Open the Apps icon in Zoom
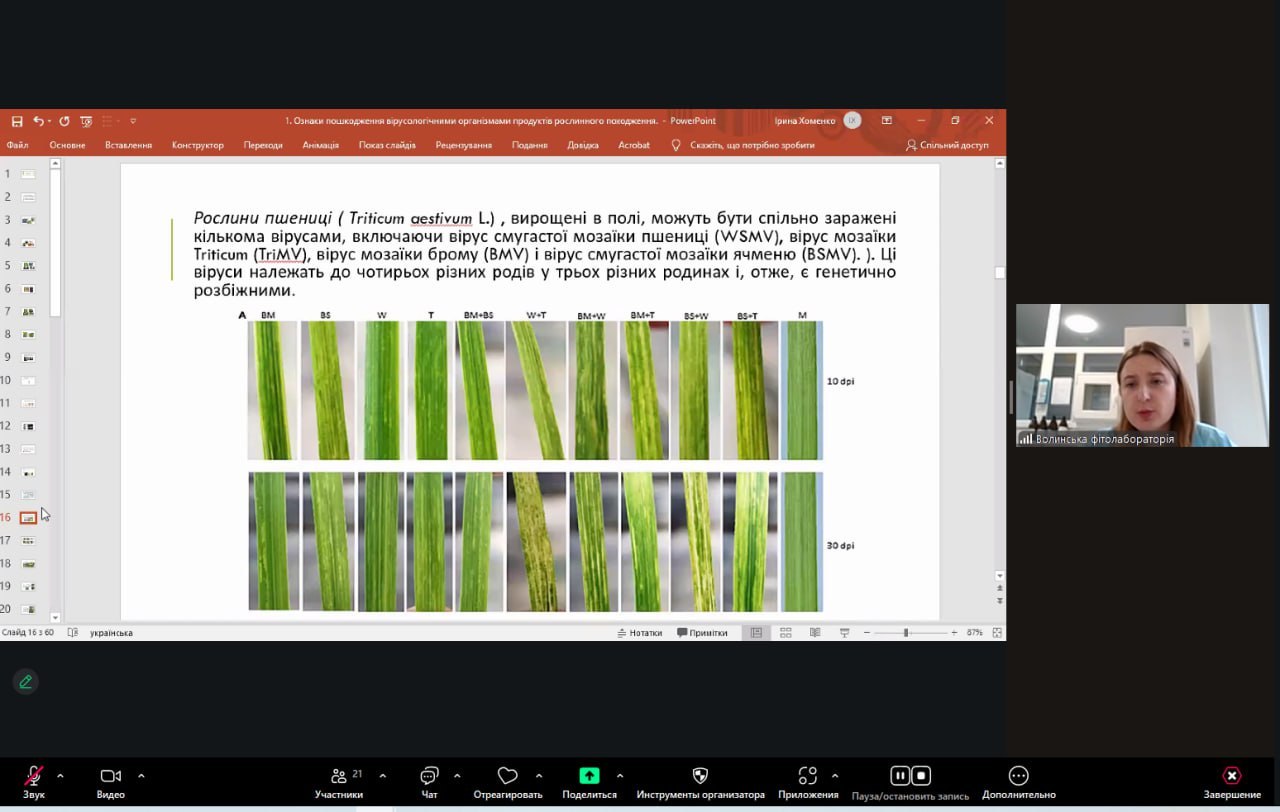1280x812 pixels. coord(808,776)
